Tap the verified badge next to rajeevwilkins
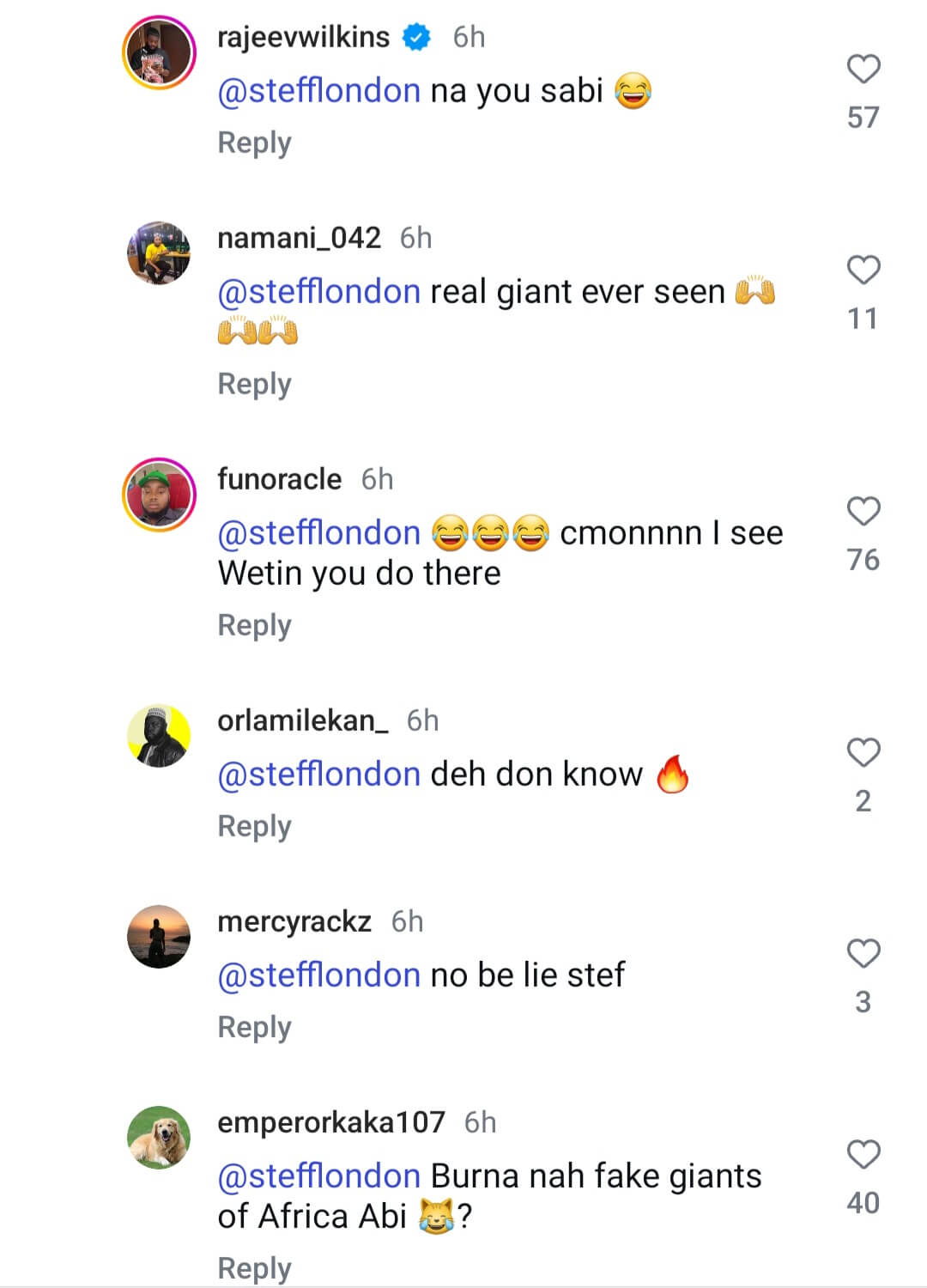 click(x=416, y=38)
